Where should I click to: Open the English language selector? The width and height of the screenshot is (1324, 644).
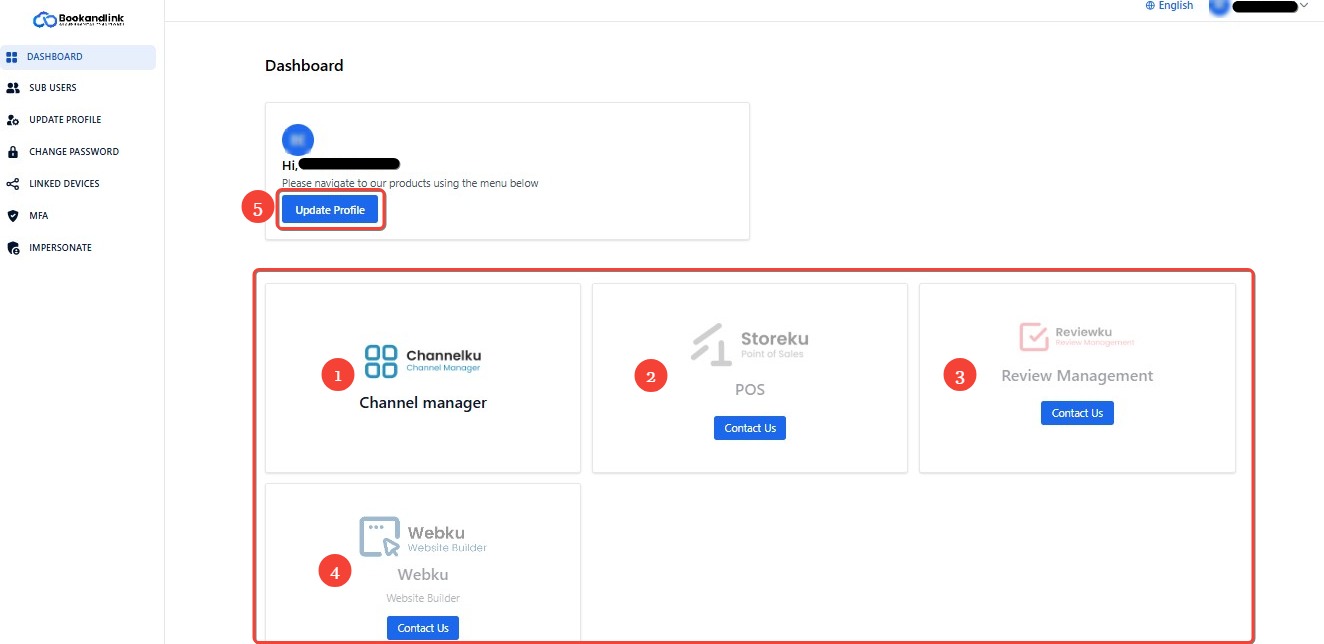click(1169, 6)
